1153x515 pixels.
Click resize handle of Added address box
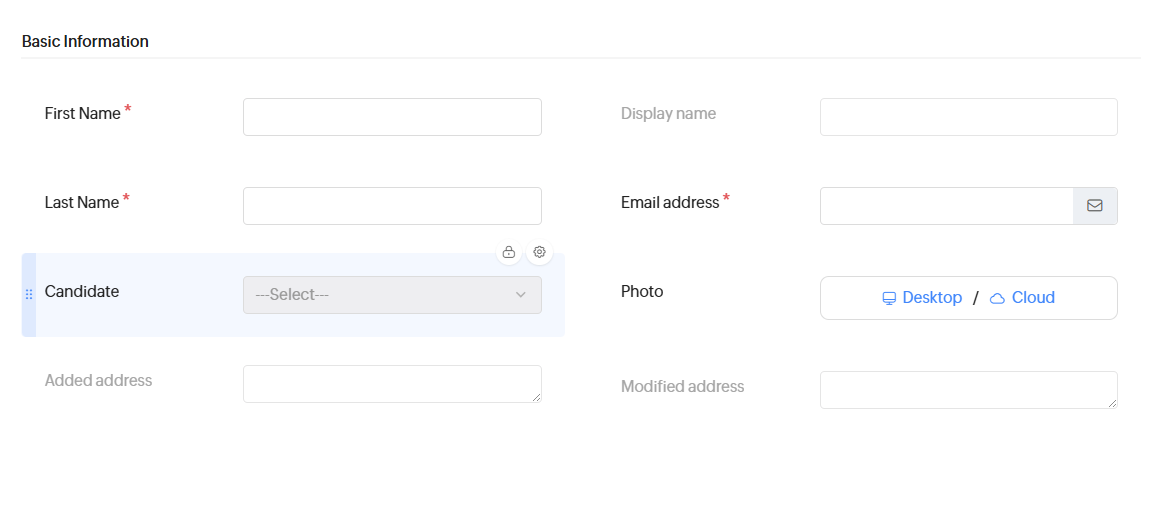click(x=536, y=397)
